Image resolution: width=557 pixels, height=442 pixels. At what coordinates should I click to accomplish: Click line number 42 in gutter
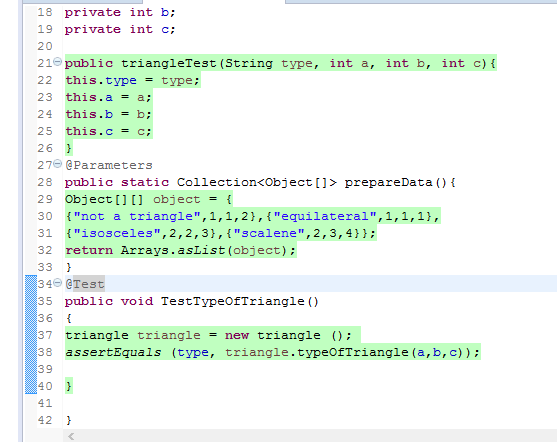click(x=45, y=420)
